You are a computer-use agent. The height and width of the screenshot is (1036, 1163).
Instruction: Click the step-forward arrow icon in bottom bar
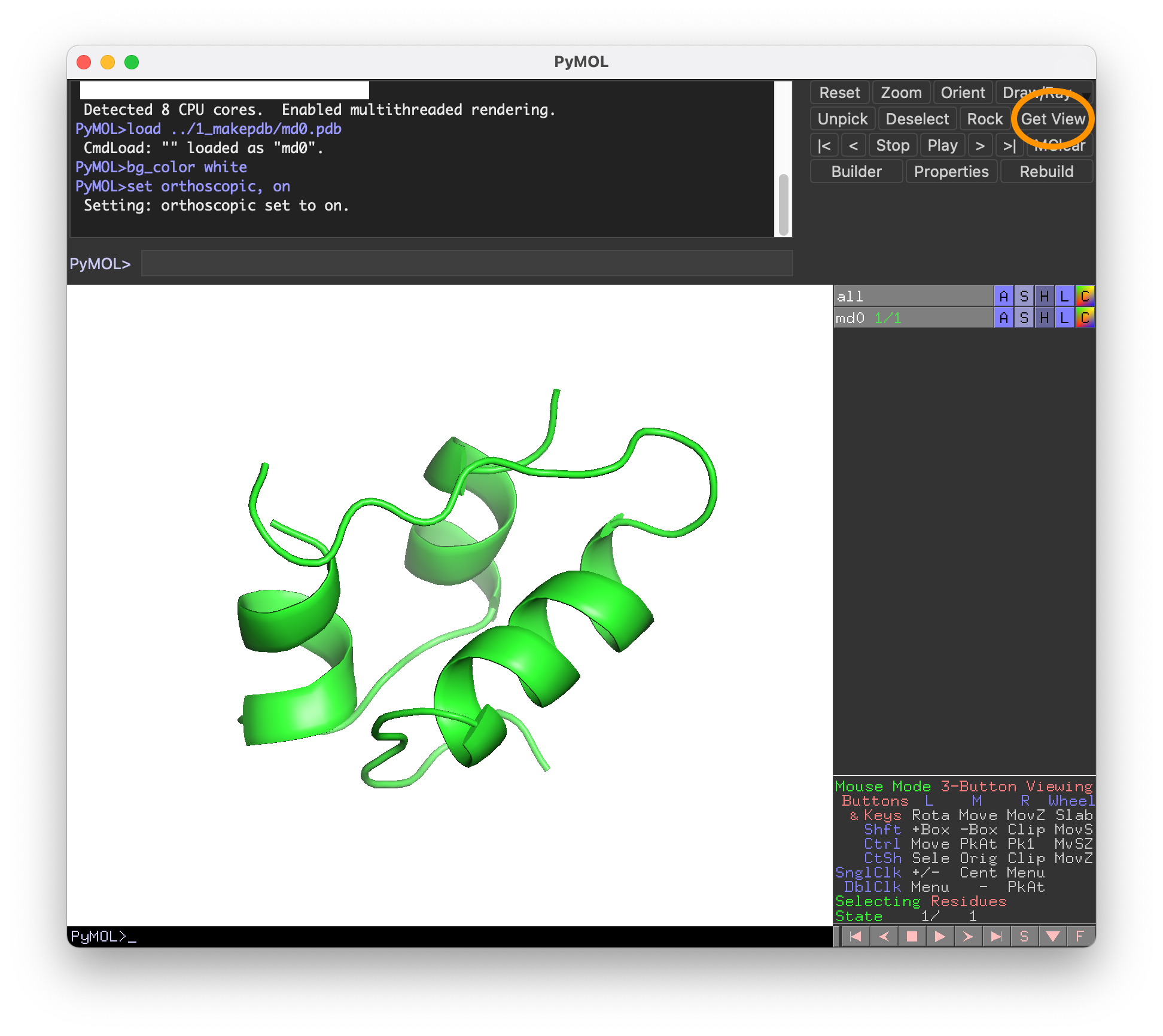click(968, 936)
